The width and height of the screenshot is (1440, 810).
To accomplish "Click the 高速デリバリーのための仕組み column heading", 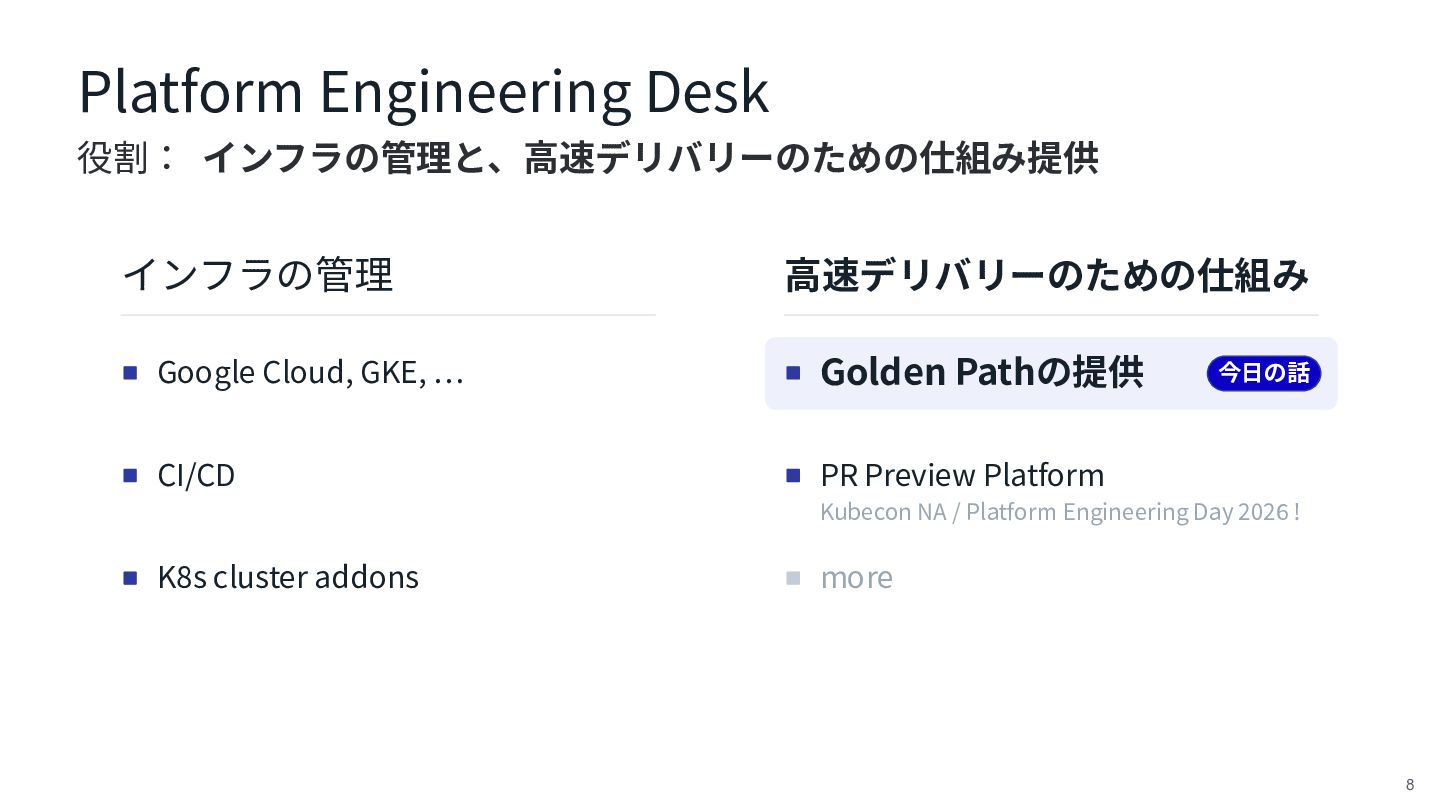I will (1047, 275).
